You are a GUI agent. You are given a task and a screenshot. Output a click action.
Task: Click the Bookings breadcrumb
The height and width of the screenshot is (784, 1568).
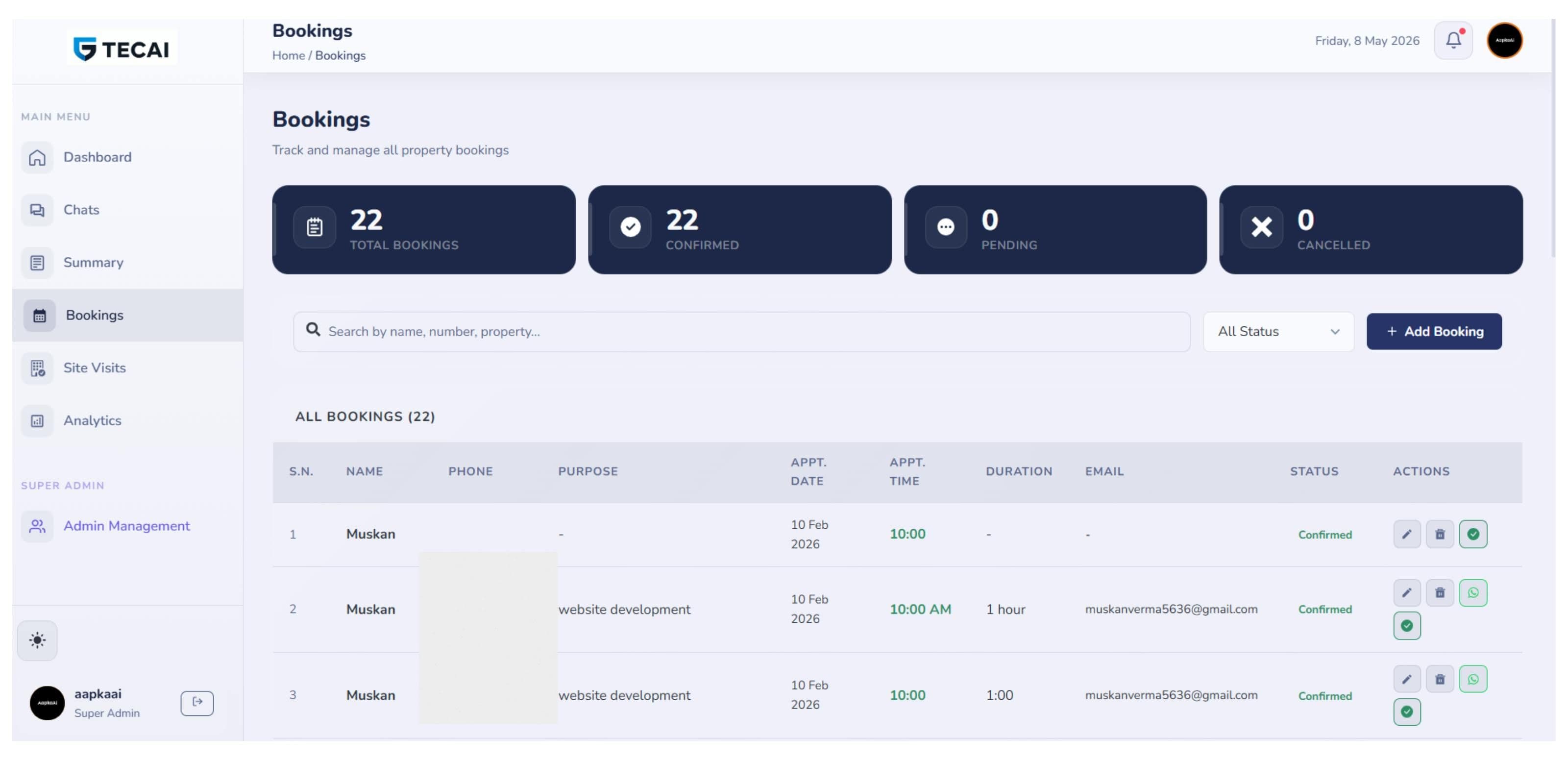tap(340, 55)
